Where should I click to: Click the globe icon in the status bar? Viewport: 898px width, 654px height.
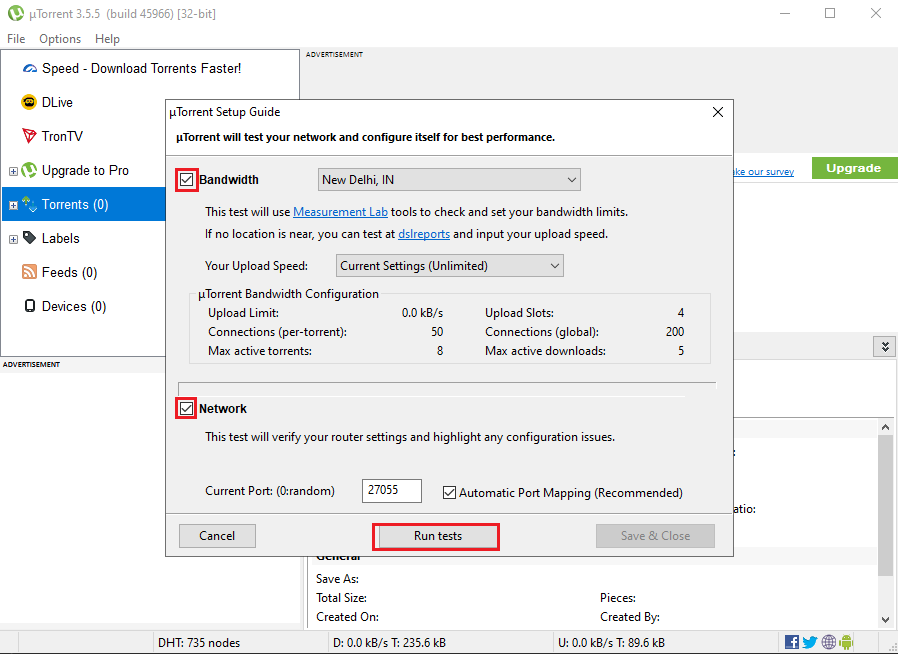828,641
